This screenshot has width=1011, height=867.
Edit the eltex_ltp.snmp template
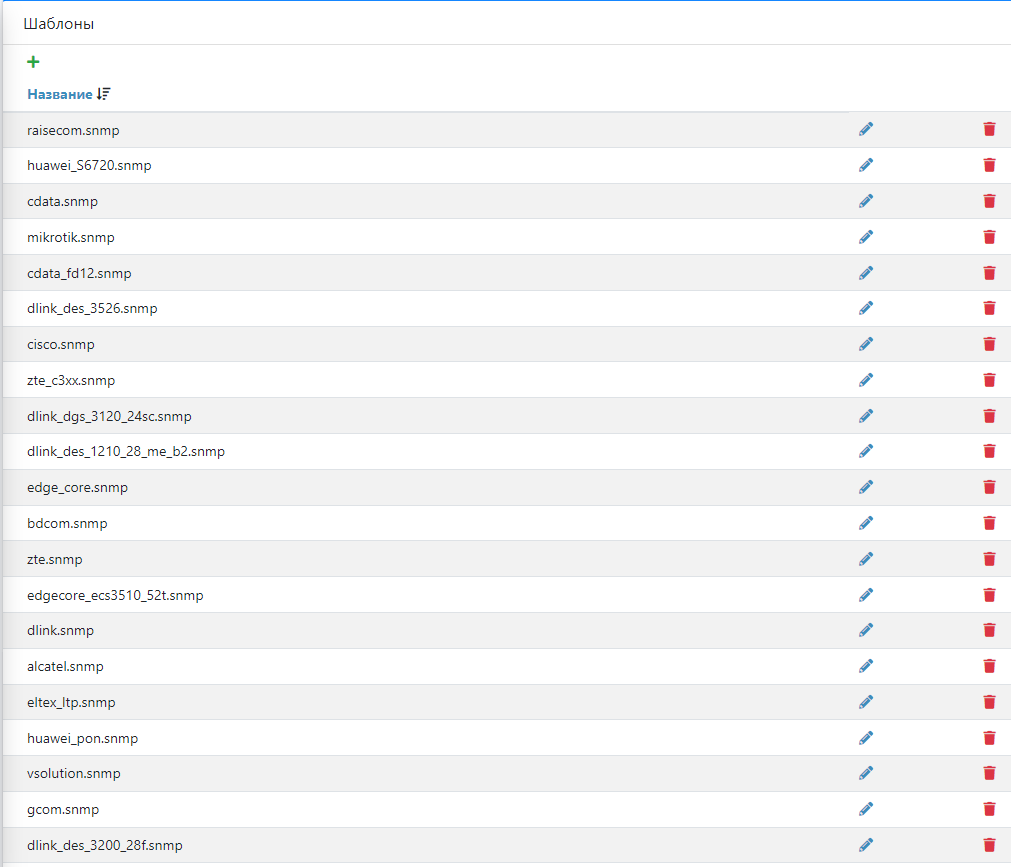coord(866,702)
